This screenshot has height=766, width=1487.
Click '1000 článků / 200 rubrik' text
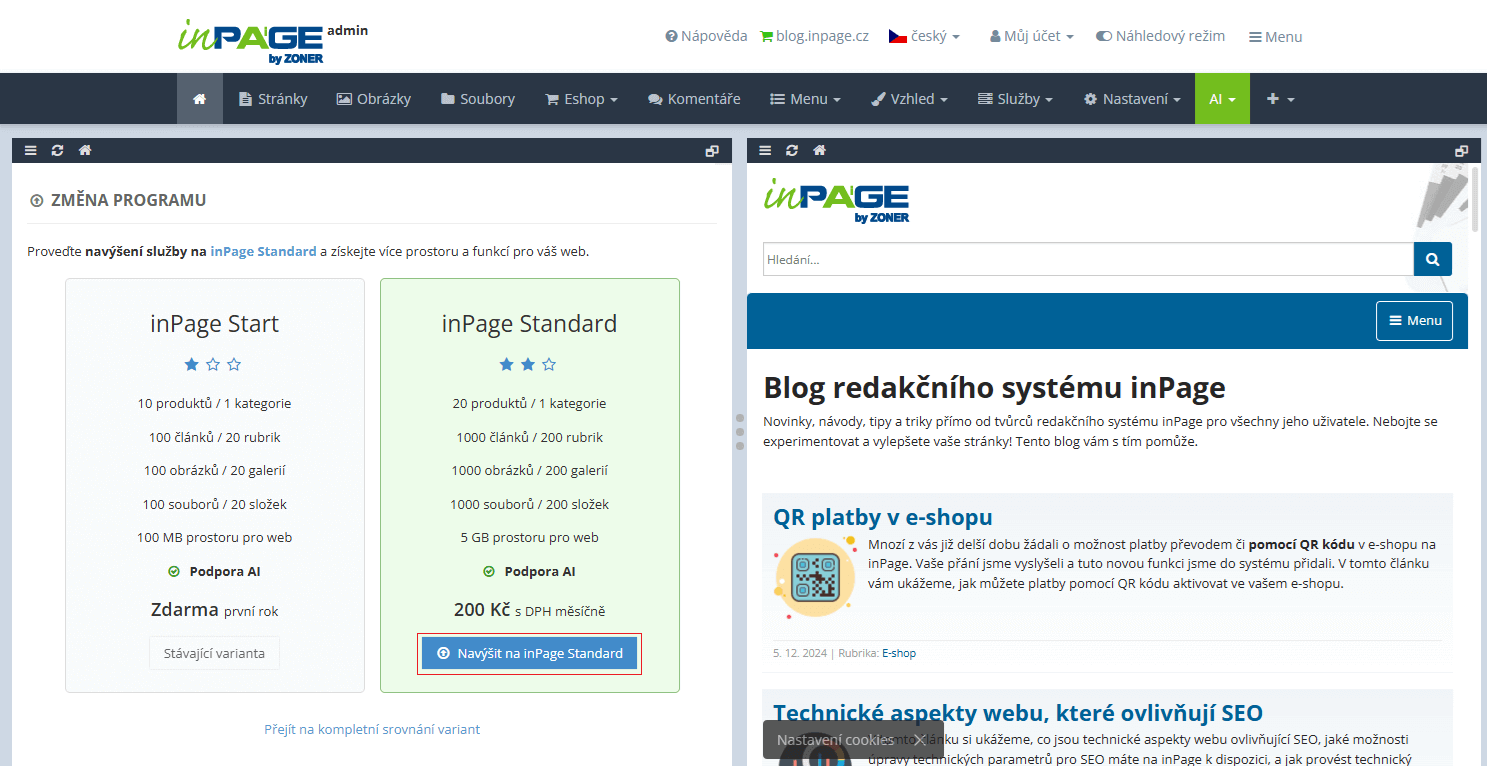[x=528, y=437]
